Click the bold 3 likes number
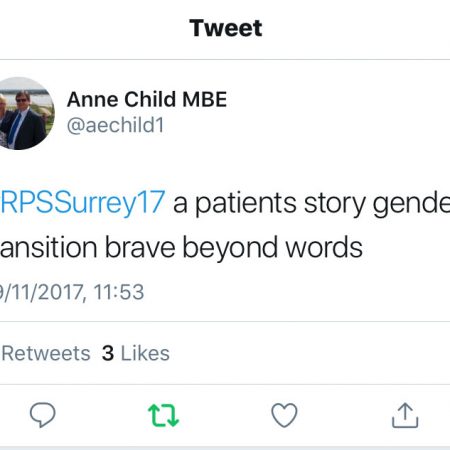Viewport: 450px width, 450px height. tap(108, 353)
